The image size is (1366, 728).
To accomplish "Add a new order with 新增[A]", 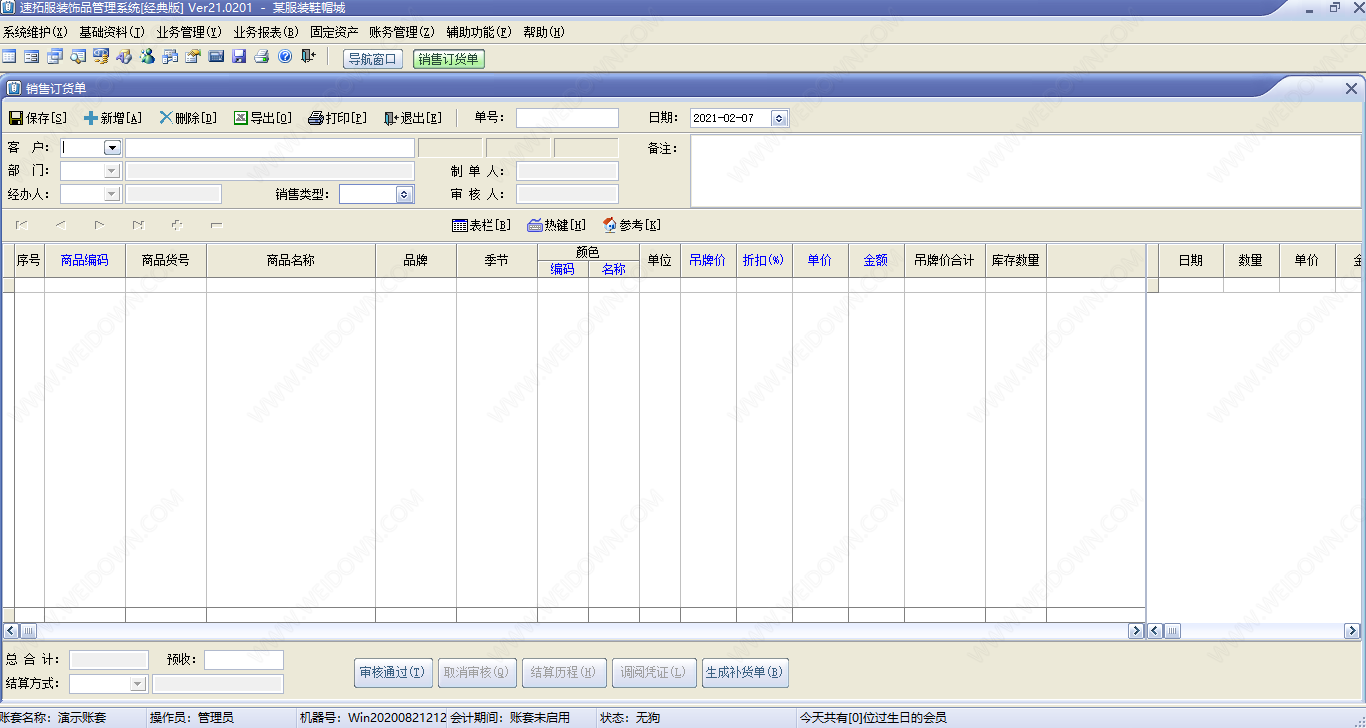I will 113,118.
